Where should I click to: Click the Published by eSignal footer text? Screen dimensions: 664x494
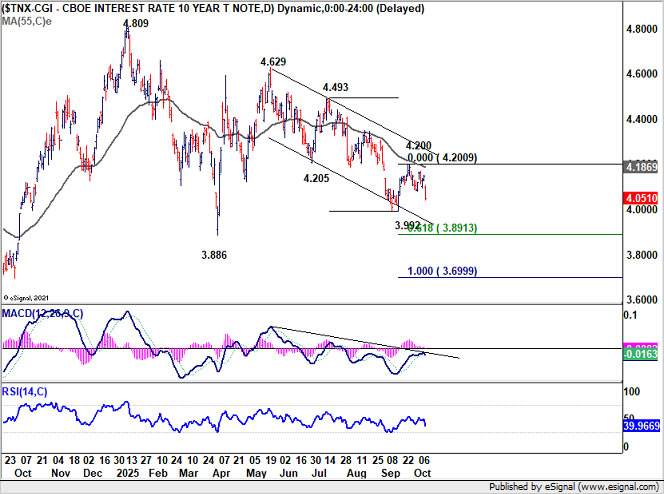point(574,487)
